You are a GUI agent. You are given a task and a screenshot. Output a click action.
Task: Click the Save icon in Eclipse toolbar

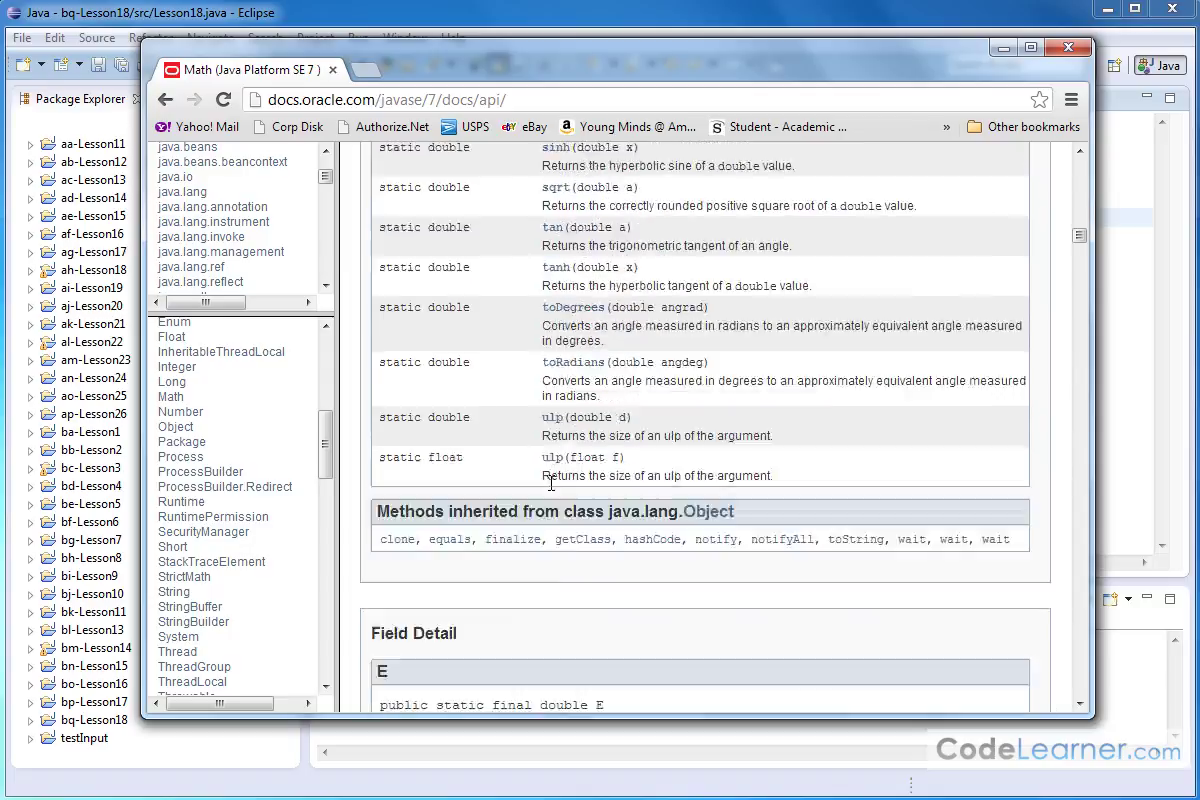click(98, 65)
